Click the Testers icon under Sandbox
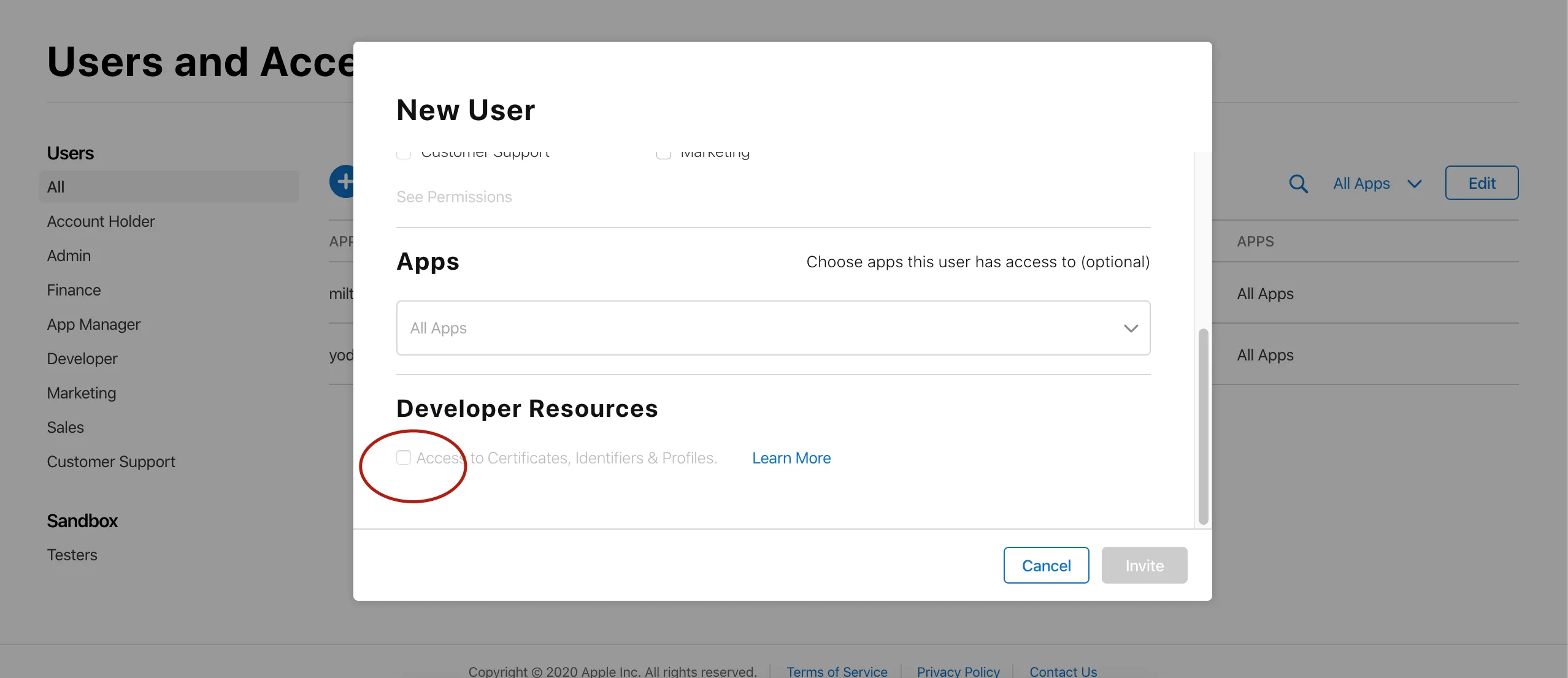Viewport: 1568px width, 678px height. click(72, 555)
